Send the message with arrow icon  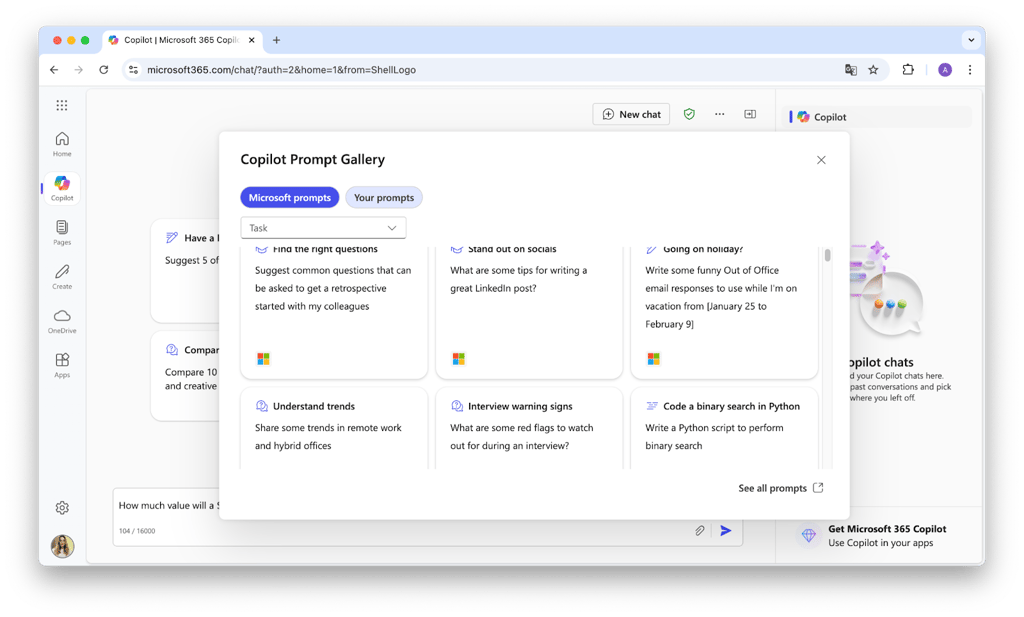[x=726, y=530]
